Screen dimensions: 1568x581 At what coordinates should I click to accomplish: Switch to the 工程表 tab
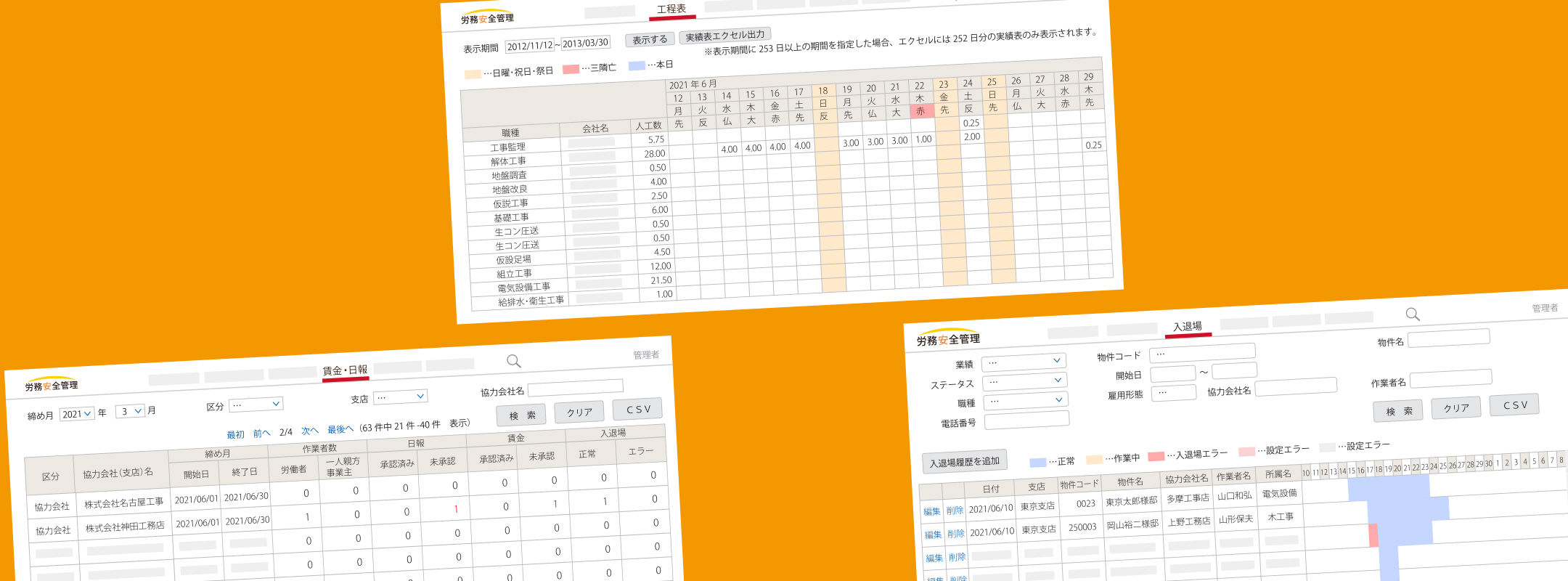coord(671,9)
